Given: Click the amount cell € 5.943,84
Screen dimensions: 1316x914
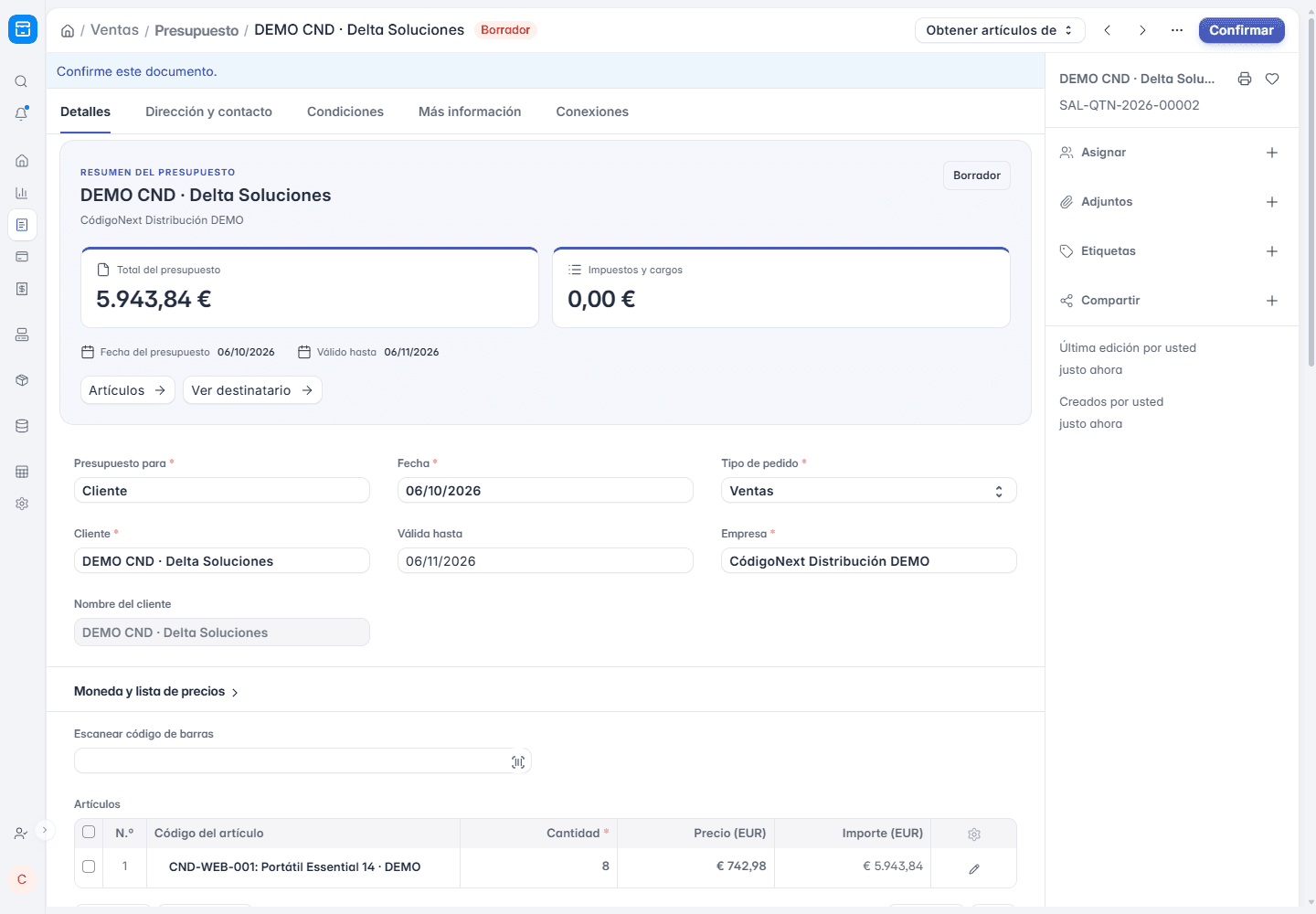Looking at the screenshot, I should tap(853, 866).
